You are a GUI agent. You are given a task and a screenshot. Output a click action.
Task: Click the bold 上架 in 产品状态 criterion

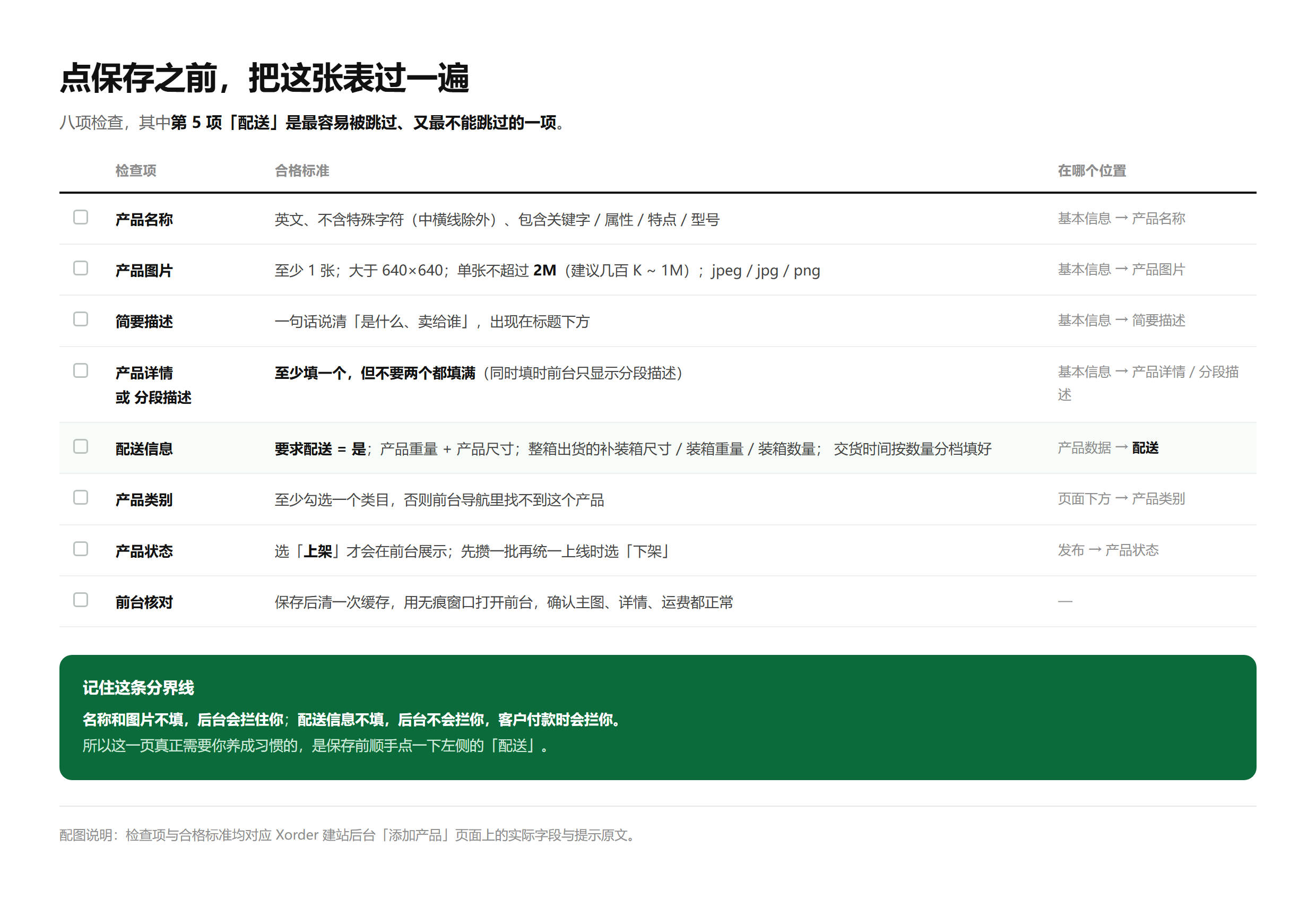[x=317, y=551]
